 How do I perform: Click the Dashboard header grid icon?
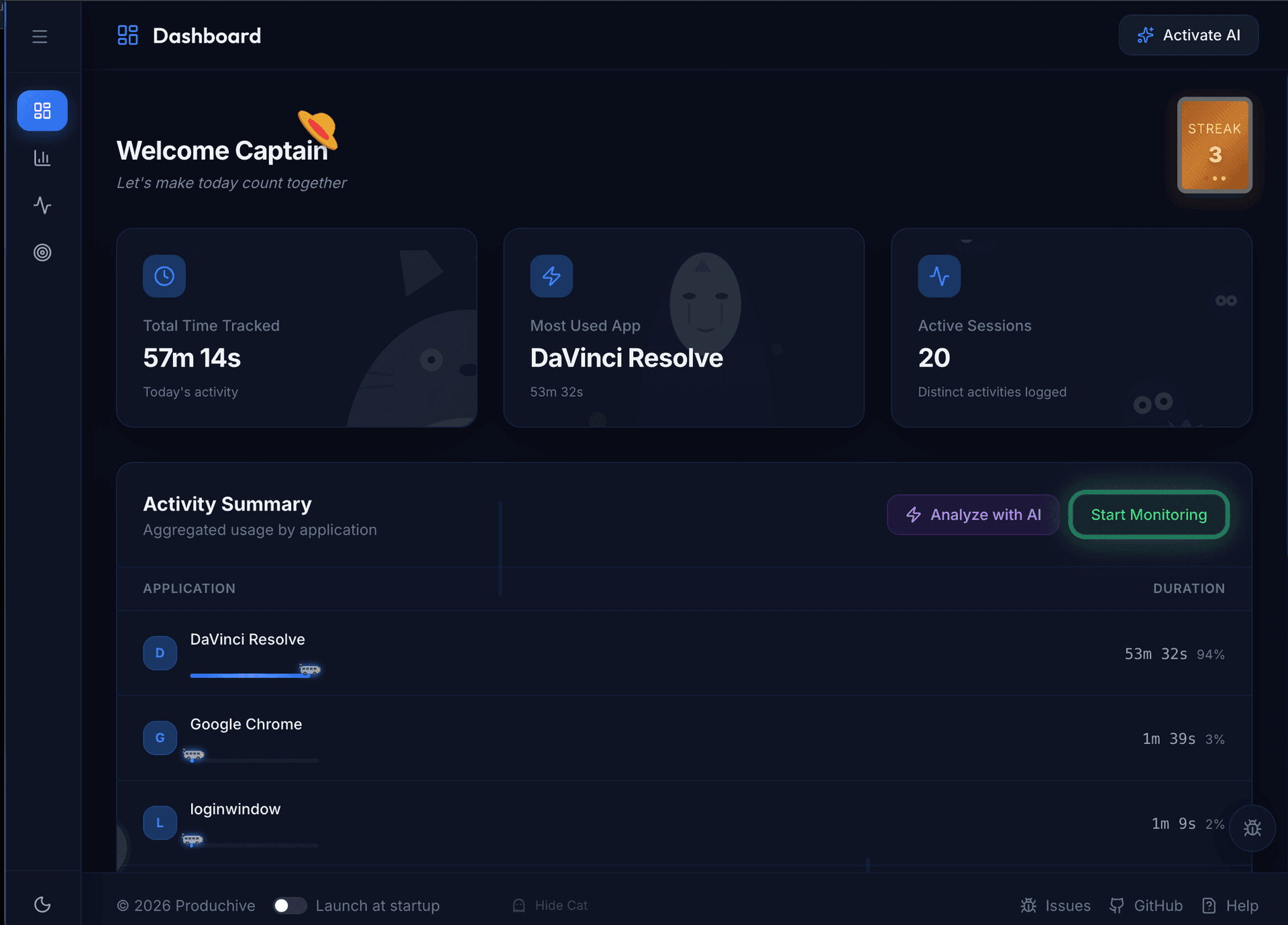(x=127, y=36)
